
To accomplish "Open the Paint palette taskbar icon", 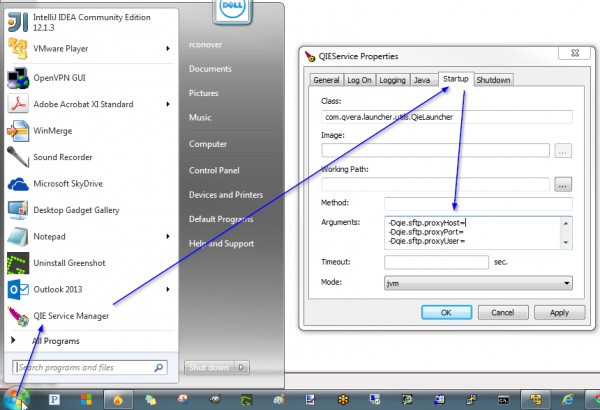I will 279,400.
